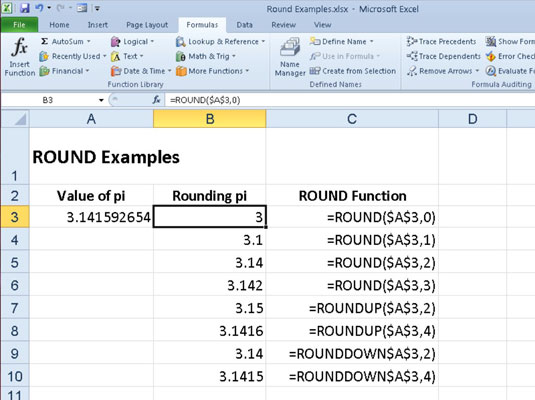This screenshot has width=535, height=400.
Task: Open the Undo history dropdown arrow
Action: pyautogui.click(x=49, y=8)
